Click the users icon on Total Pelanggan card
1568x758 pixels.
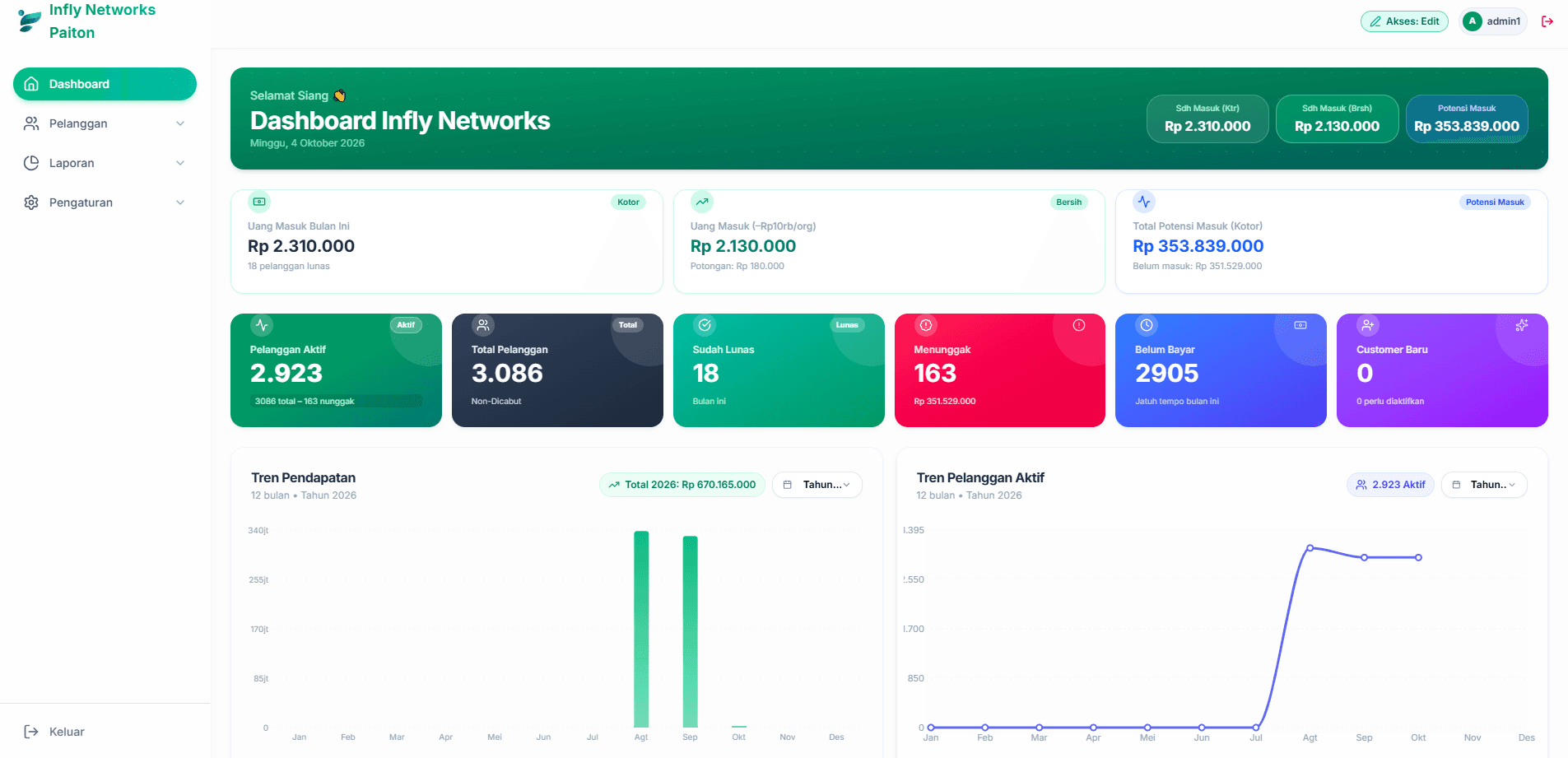pos(483,325)
